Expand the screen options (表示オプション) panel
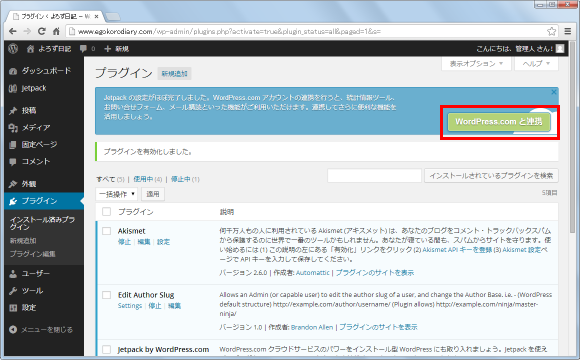The width and height of the screenshot is (580, 360). pyautogui.click(x=476, y=64)
